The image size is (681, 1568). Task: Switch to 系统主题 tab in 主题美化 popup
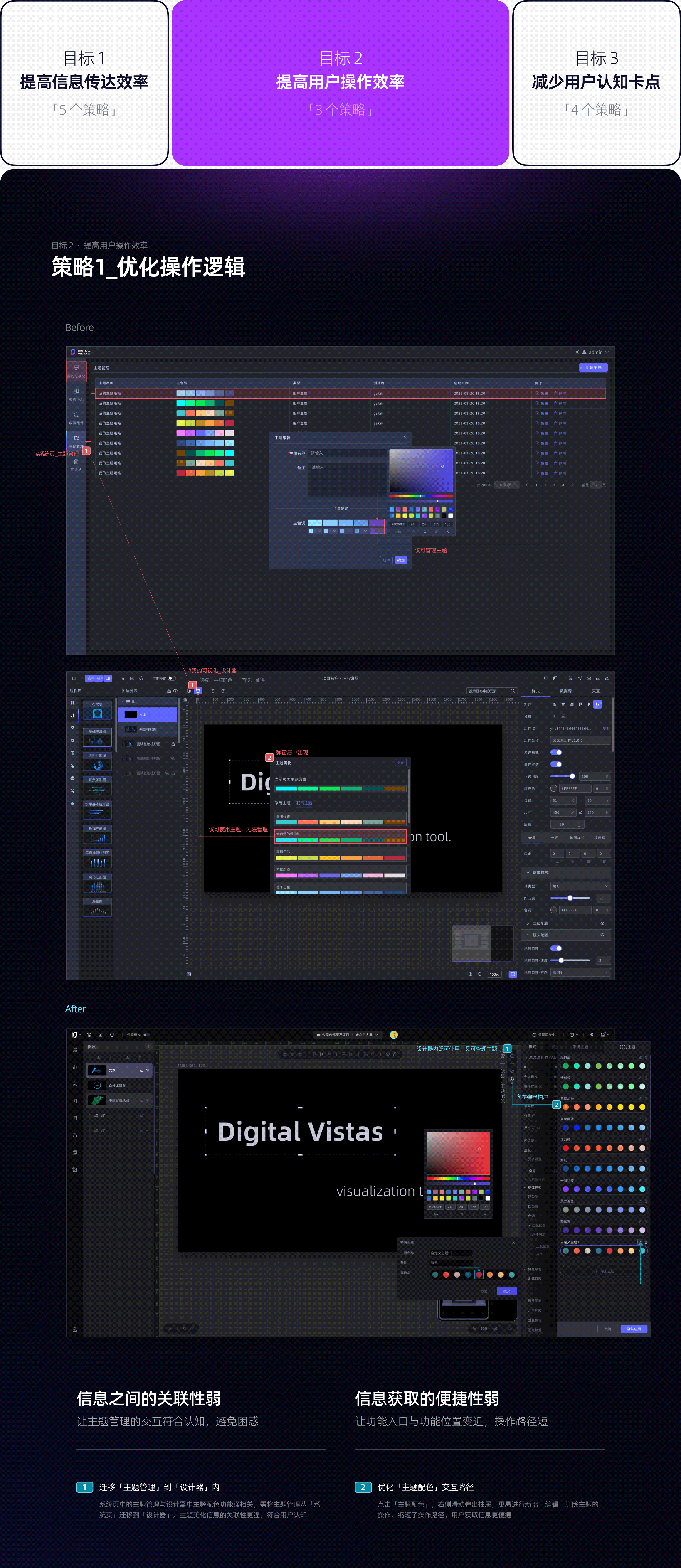pyautogui.click(x=282, y=803)
